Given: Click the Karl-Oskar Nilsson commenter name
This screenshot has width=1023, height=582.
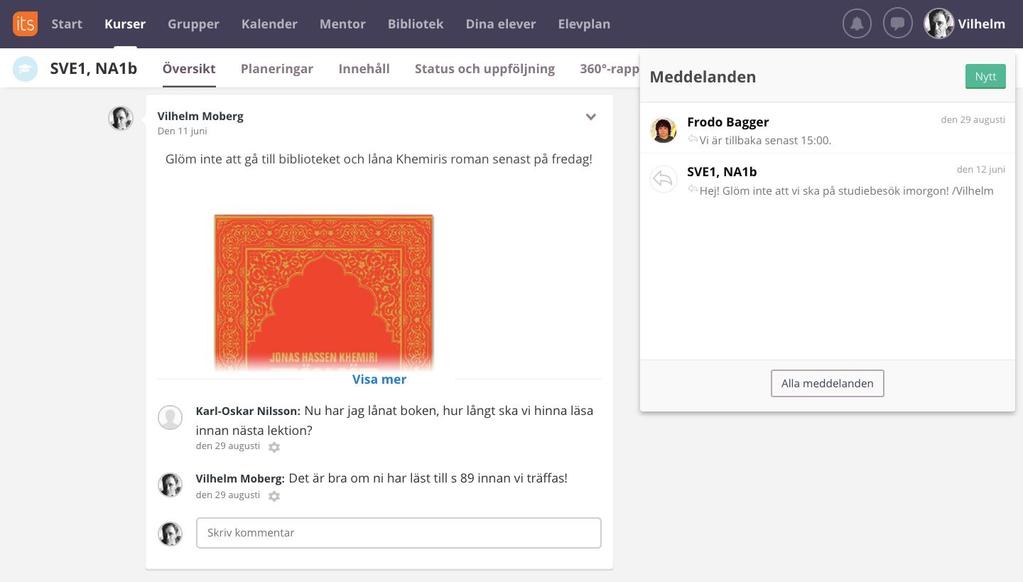Looking at the screenshot, I should pyautogui.click(x=248, y=411).
